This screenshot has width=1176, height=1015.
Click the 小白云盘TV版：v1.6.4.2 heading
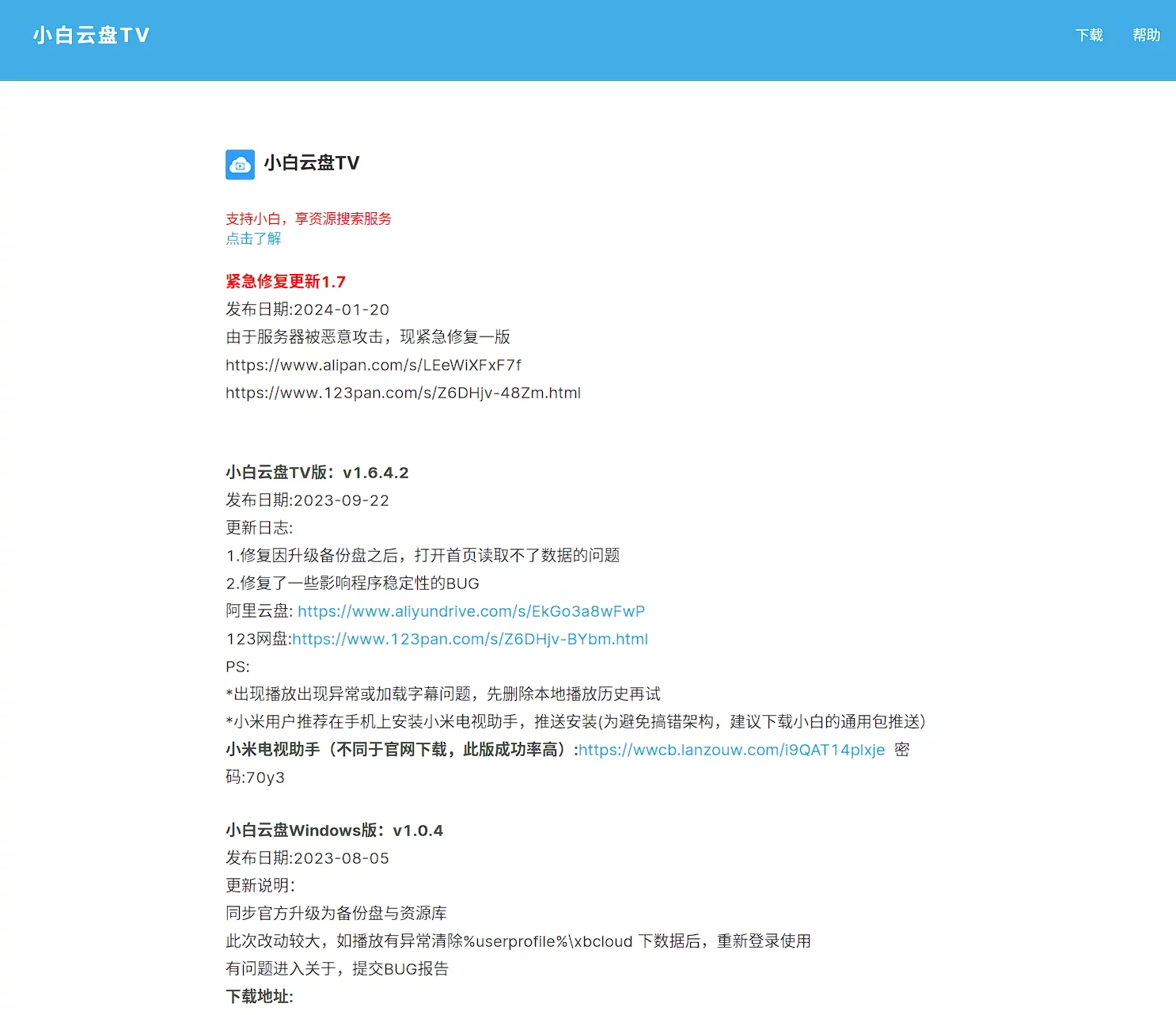point(317,473)
